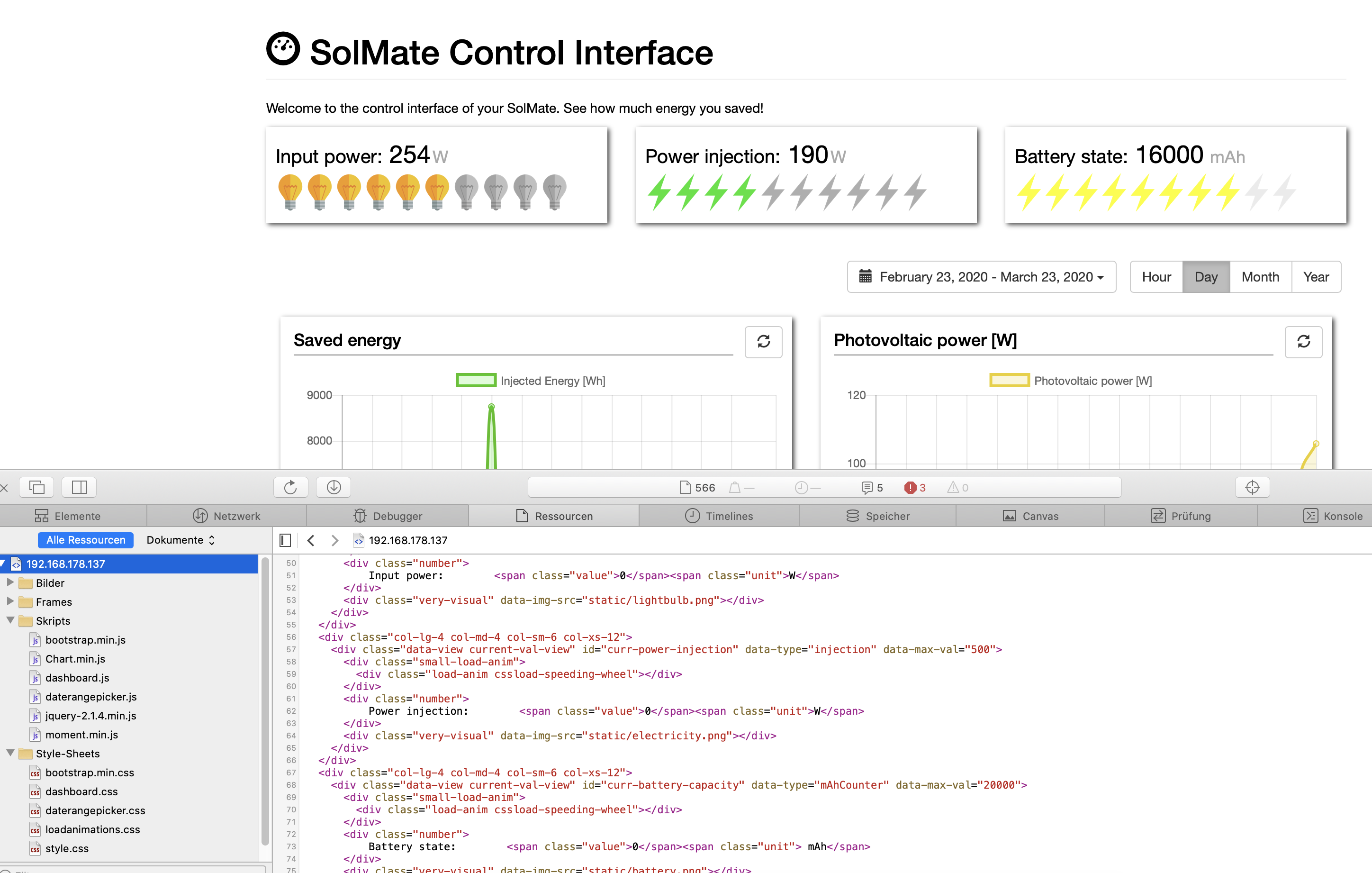This screenshot has height=873, width=1372.
Task: Select the Year interval button
Action: point(1316,277)
